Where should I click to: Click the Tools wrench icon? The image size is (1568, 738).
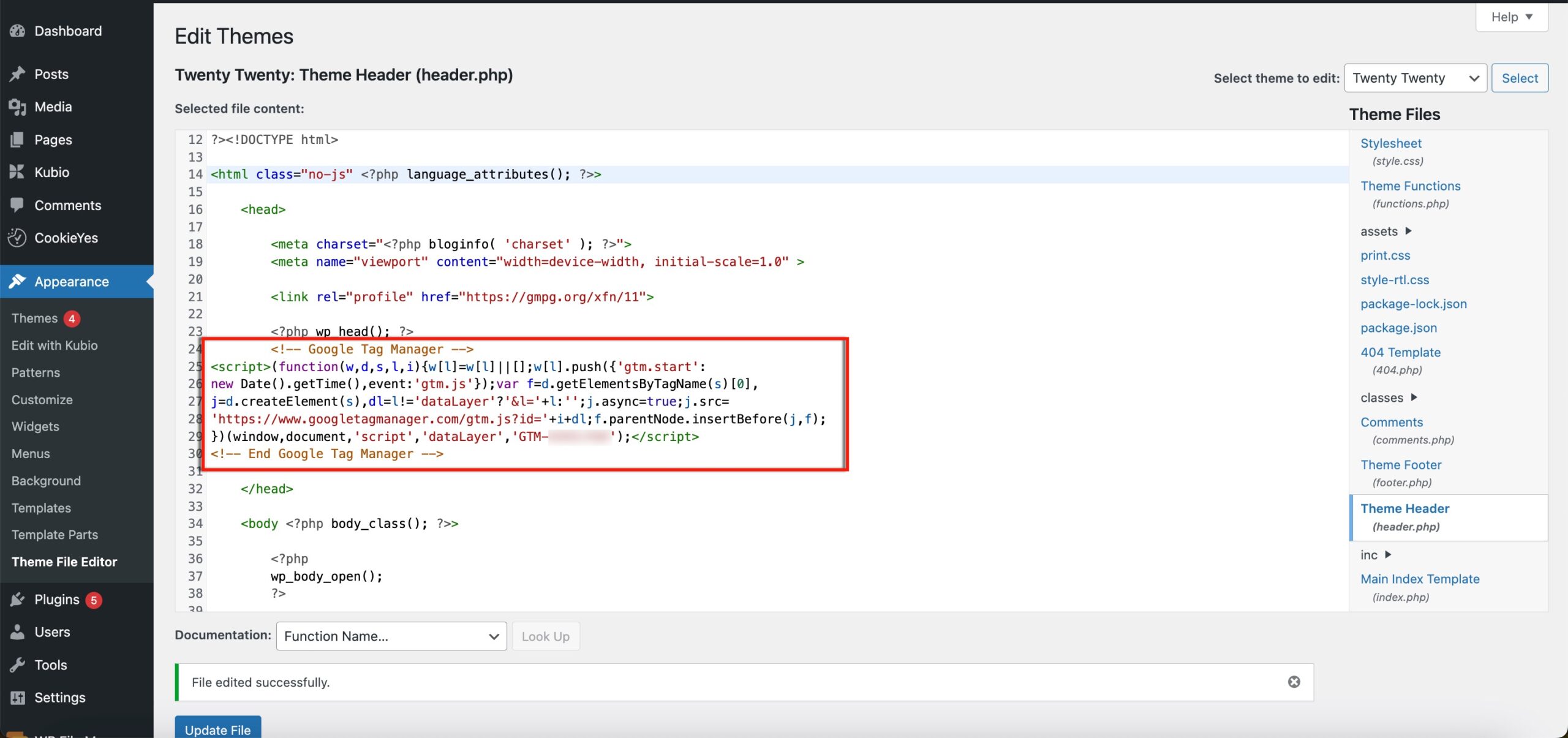point(17,664)
